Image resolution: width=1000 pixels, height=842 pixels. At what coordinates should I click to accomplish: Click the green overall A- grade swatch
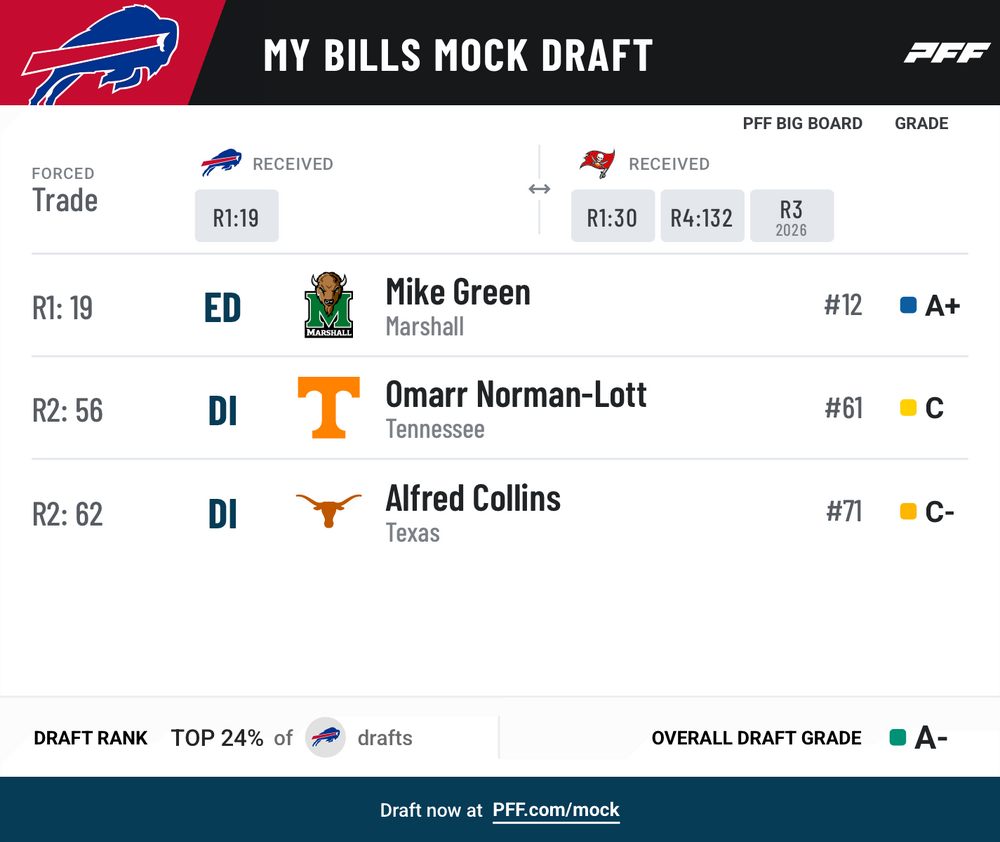click(898, 737)
